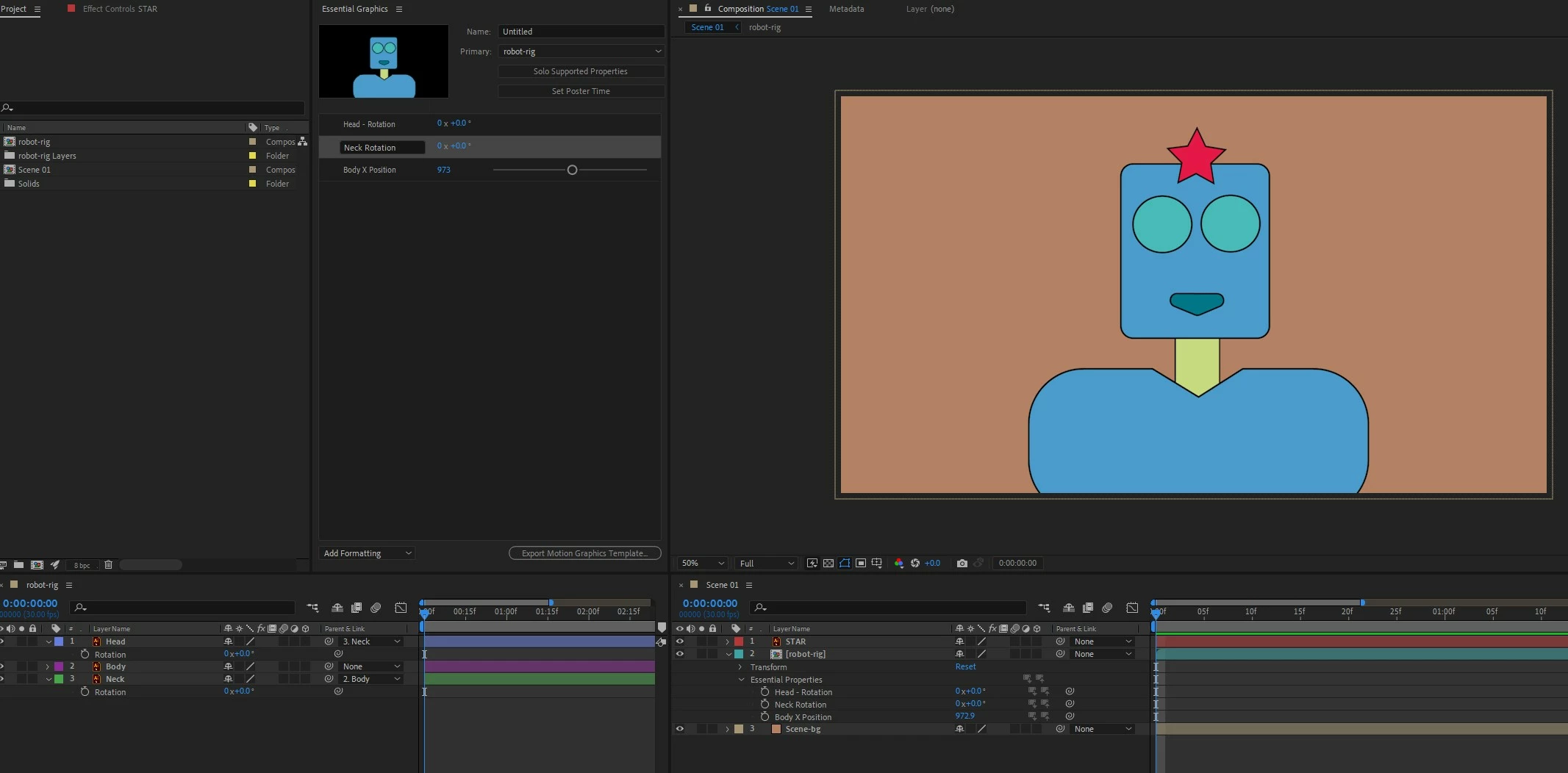
Task: Open the viewer magnification 50% dropdown
Action: click(x=702, y=563)
